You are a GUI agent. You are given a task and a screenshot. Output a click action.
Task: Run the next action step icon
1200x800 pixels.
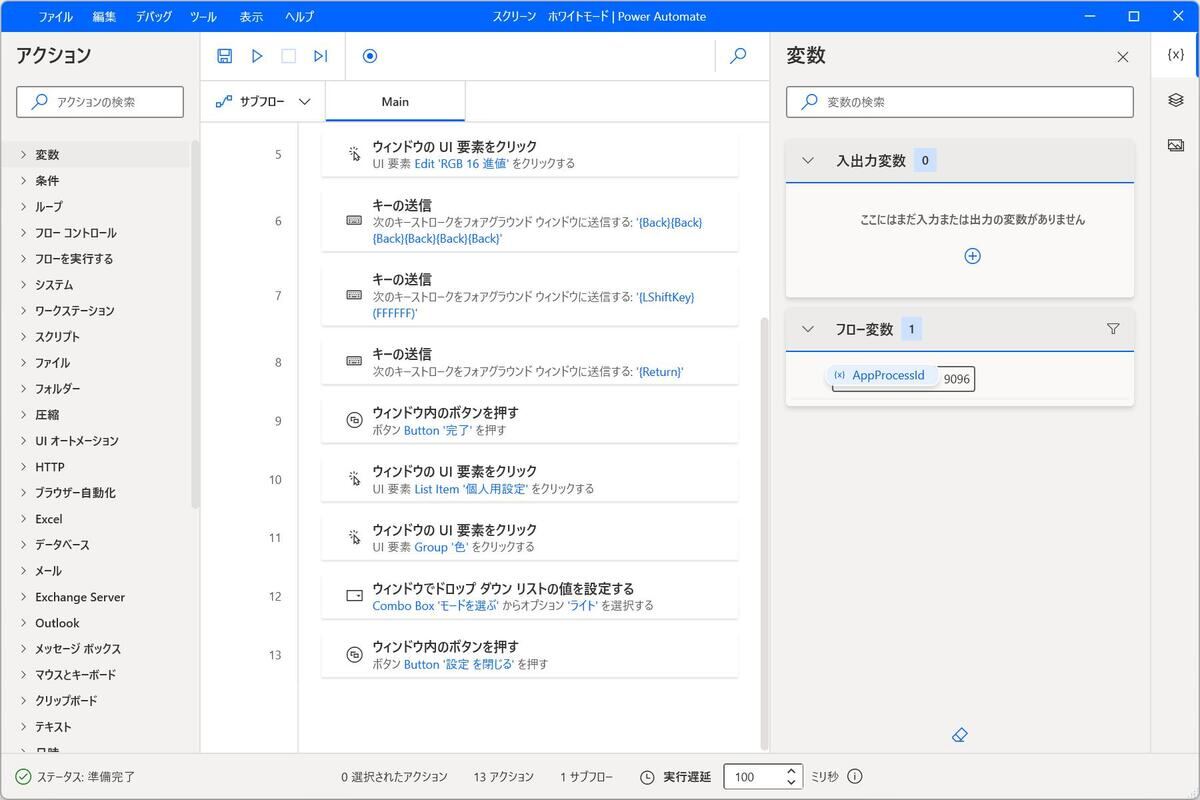pos(320,56)
